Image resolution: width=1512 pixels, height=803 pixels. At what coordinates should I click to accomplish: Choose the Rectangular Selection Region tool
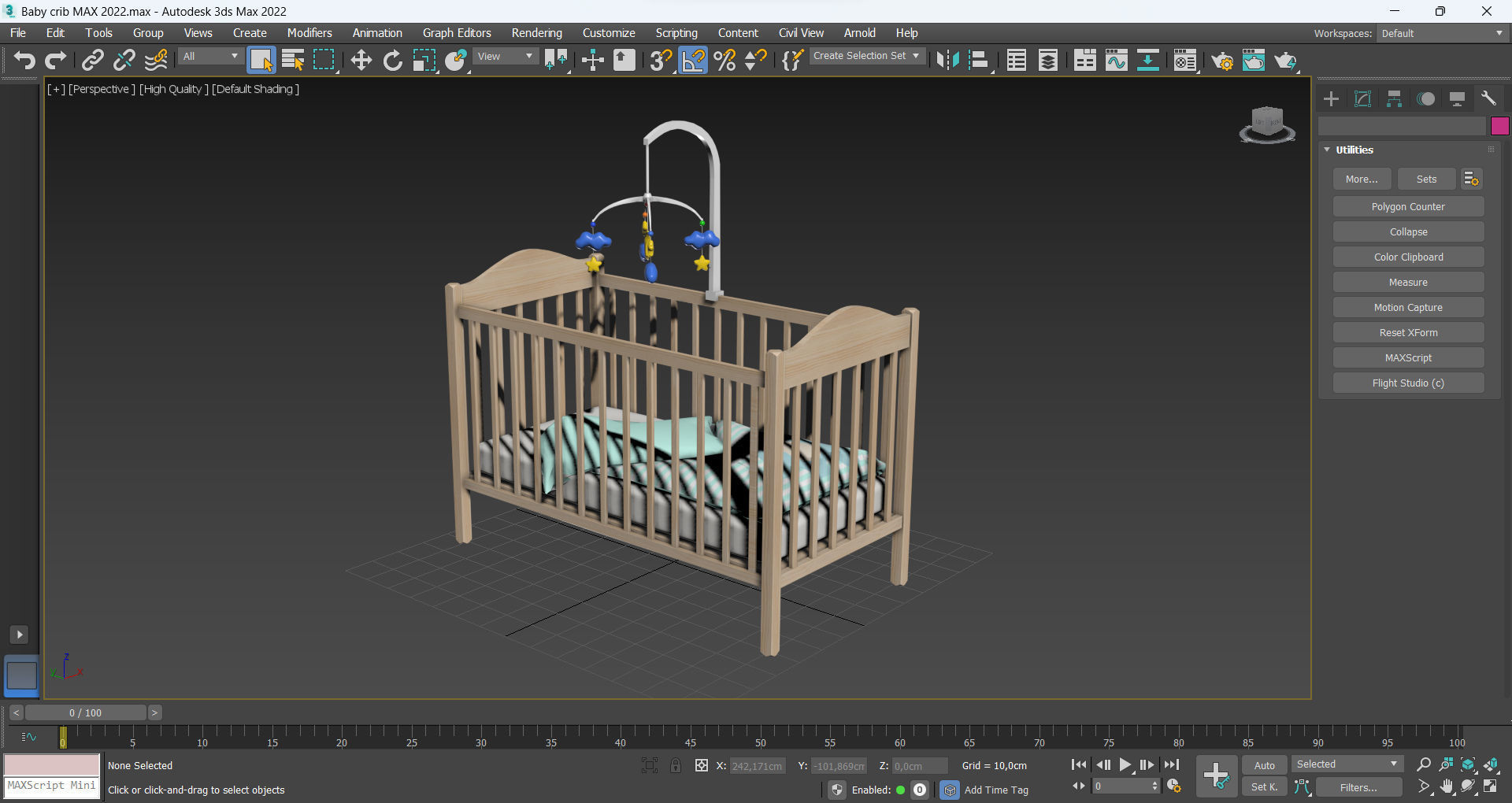(324, 61)
